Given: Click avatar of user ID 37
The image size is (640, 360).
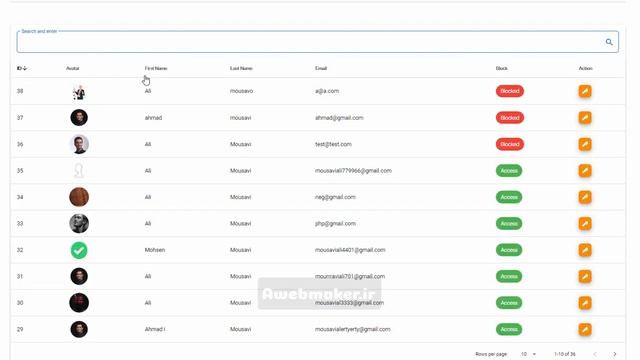Looking at the screenshot, I should pyautogui.click(x=79, y=118).
